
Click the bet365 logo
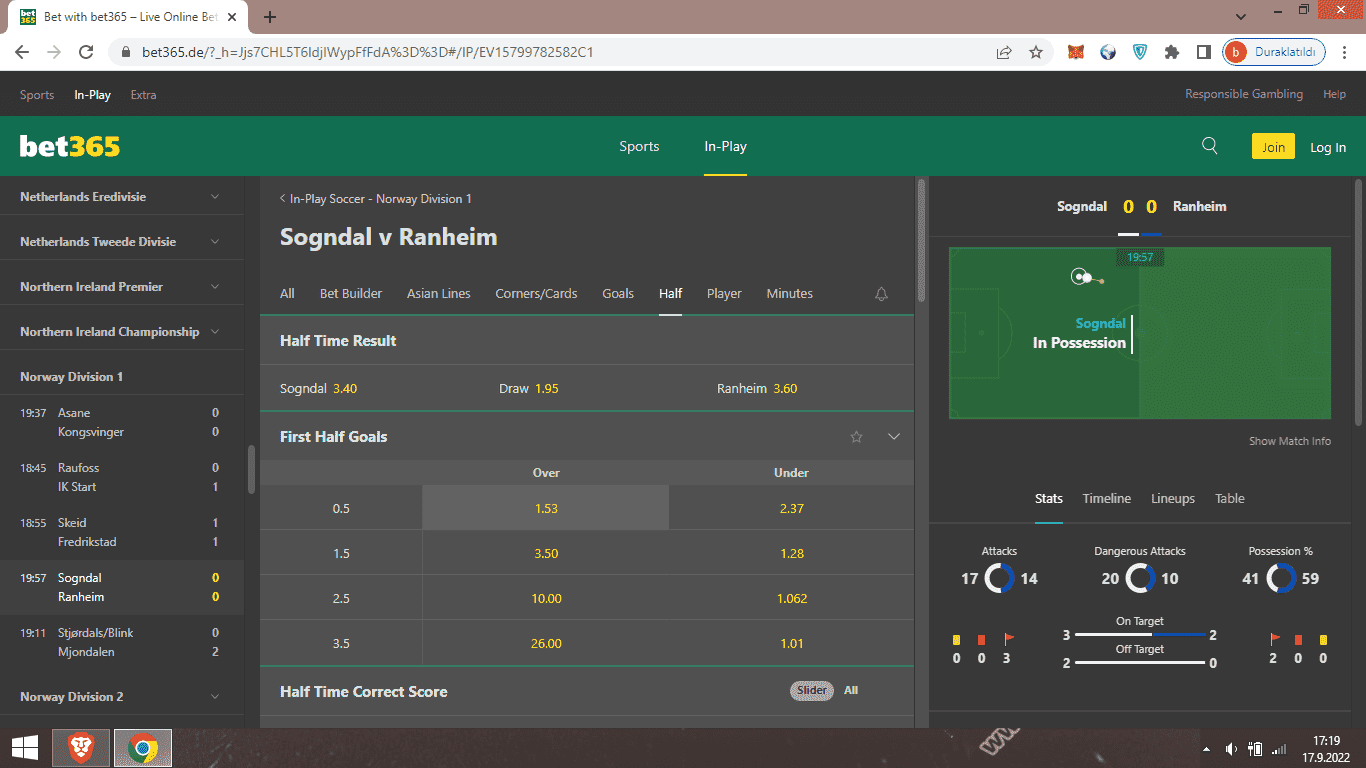(70, 146)
